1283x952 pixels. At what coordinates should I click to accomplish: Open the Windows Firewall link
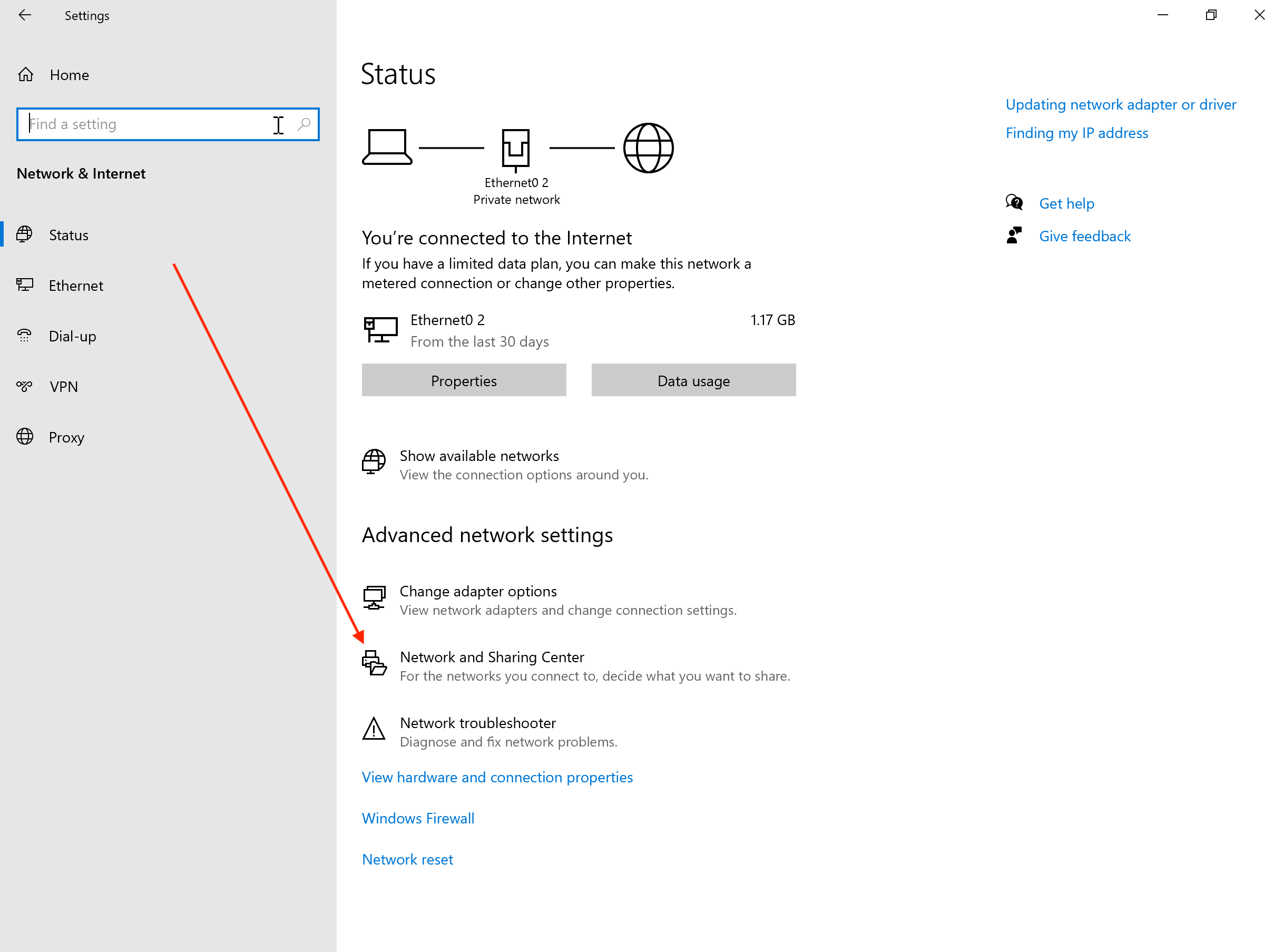point(418,818)
